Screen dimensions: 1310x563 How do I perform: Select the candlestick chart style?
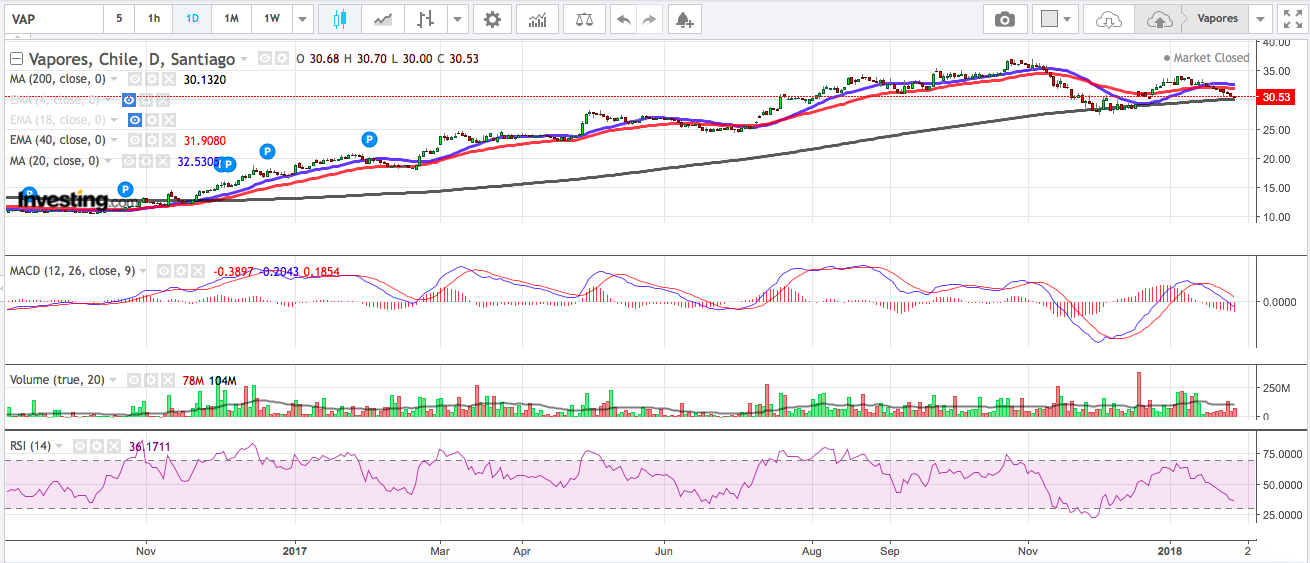[x=340, y=19]
